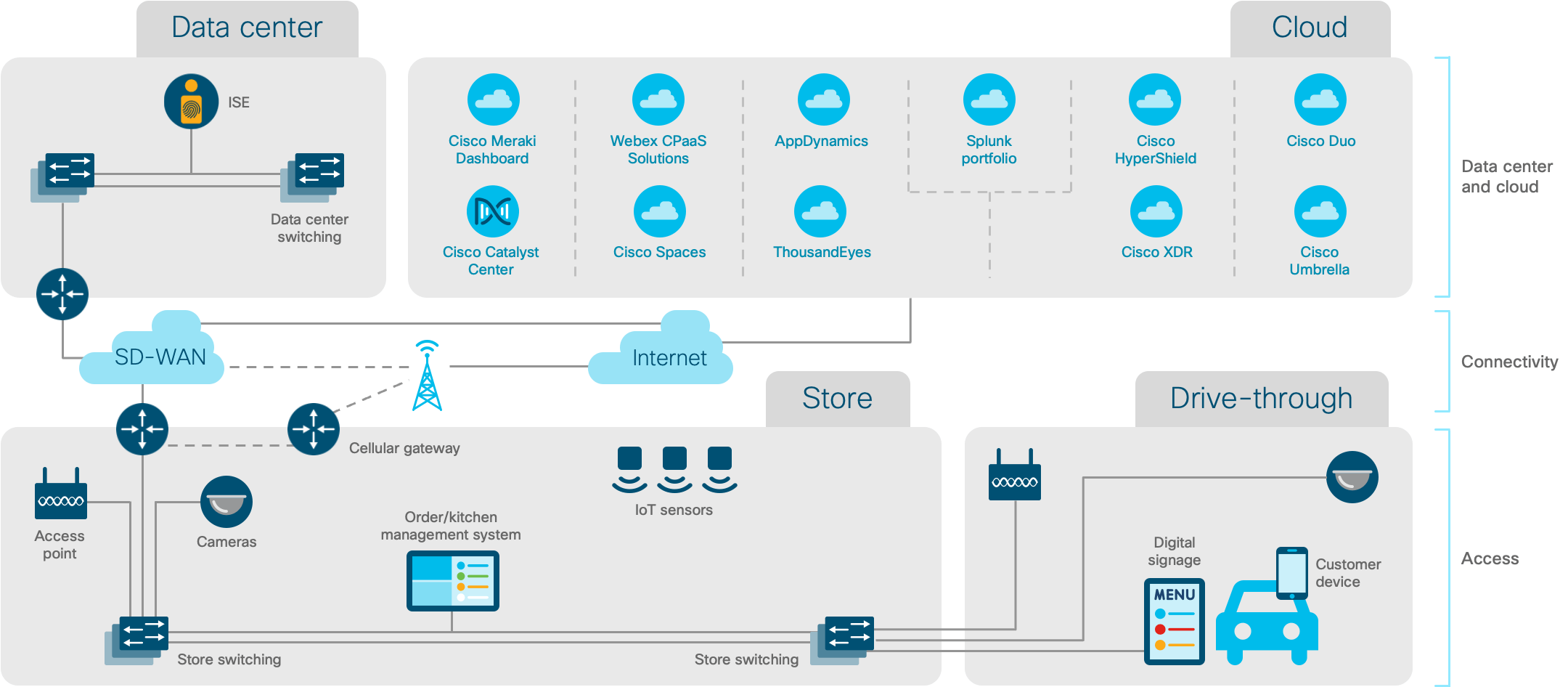Click the 'Access point' text label
This screenshot has height=687, width=1568.
(60, 545)
